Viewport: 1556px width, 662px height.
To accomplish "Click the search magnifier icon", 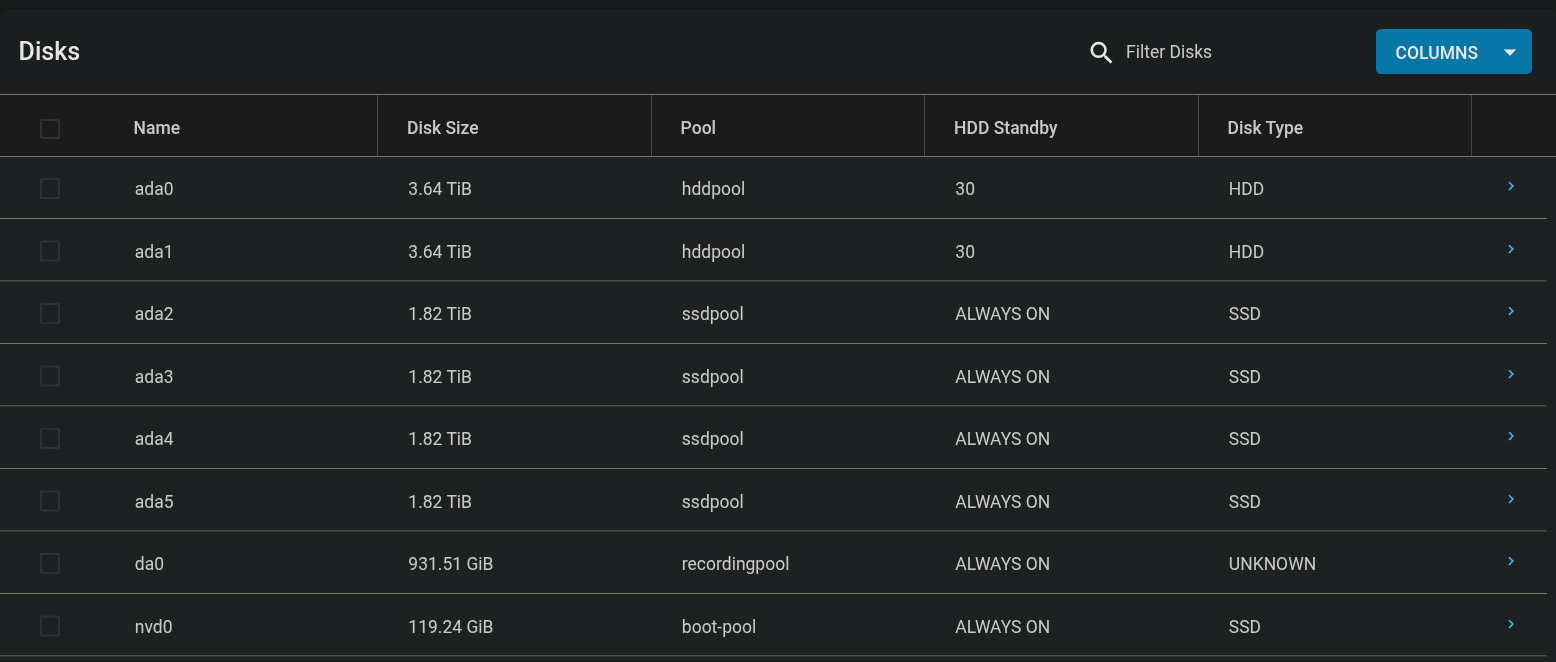I will (x=1101, y=53).
